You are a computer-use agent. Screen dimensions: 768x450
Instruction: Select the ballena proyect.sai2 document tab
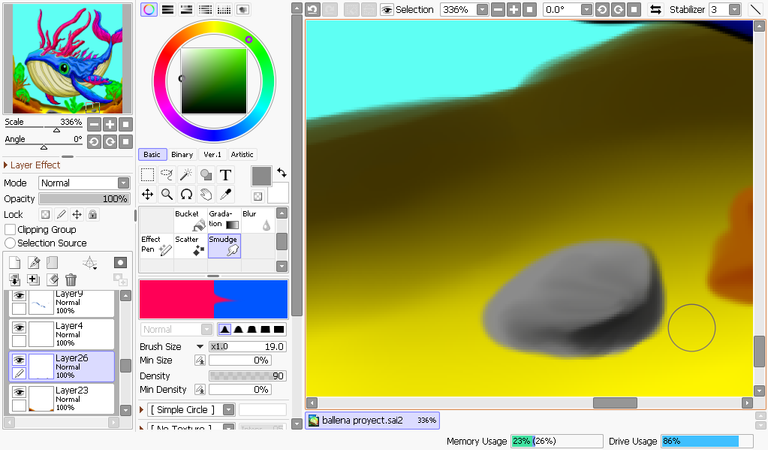coord(372,421)
